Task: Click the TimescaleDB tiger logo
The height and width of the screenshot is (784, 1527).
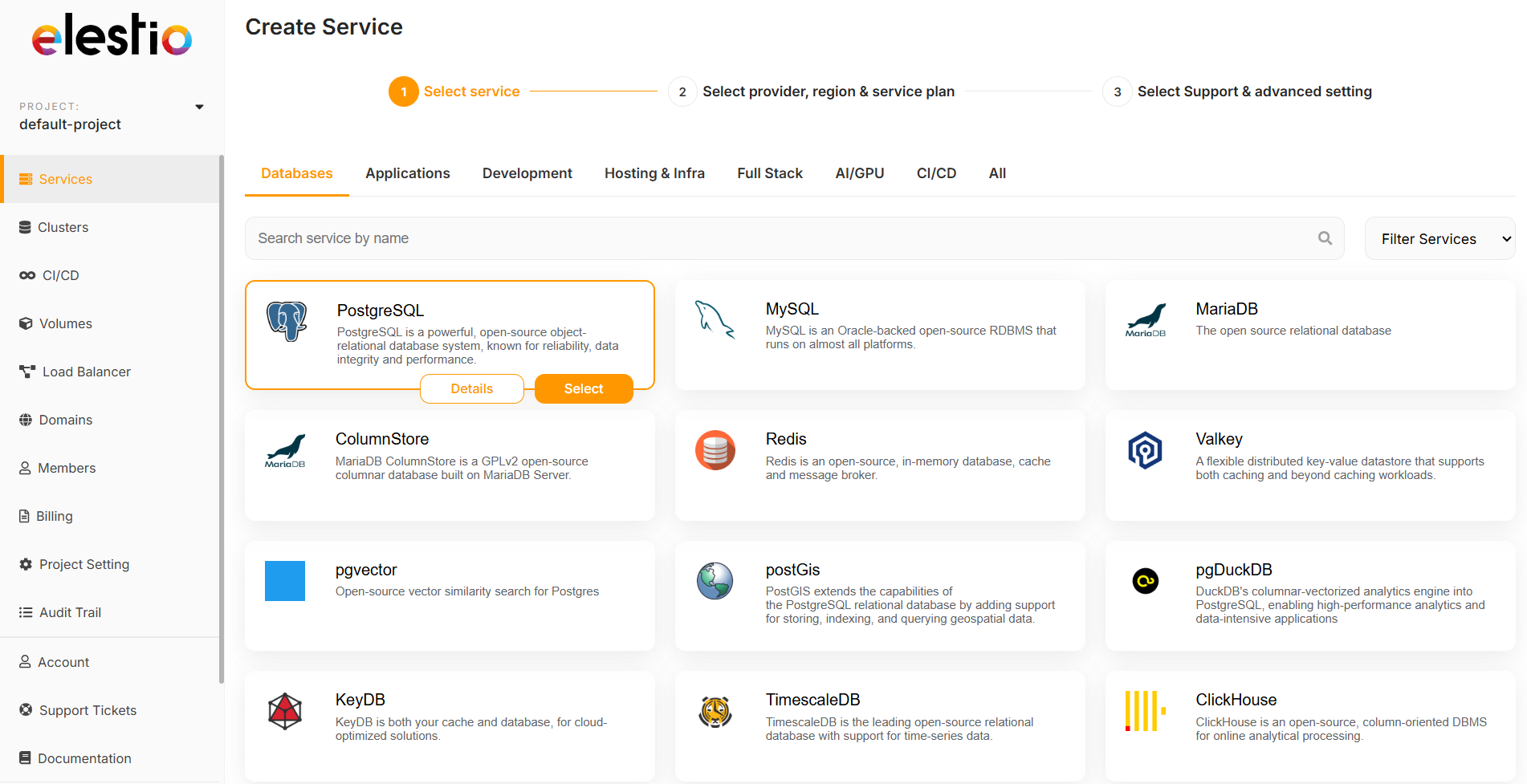Action: pos(715,711)
